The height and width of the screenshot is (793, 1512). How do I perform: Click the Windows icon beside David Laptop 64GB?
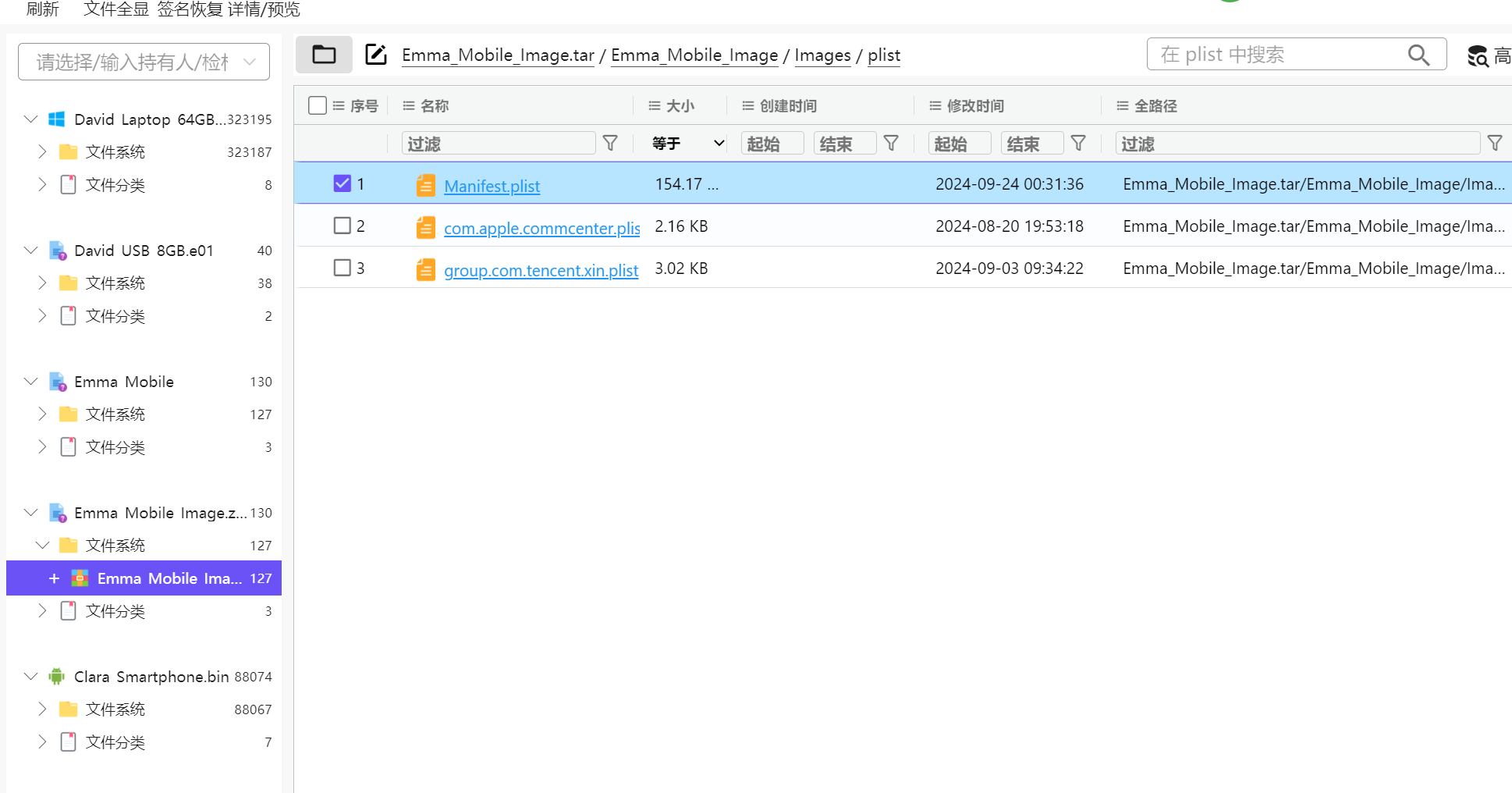pos(55,119)
